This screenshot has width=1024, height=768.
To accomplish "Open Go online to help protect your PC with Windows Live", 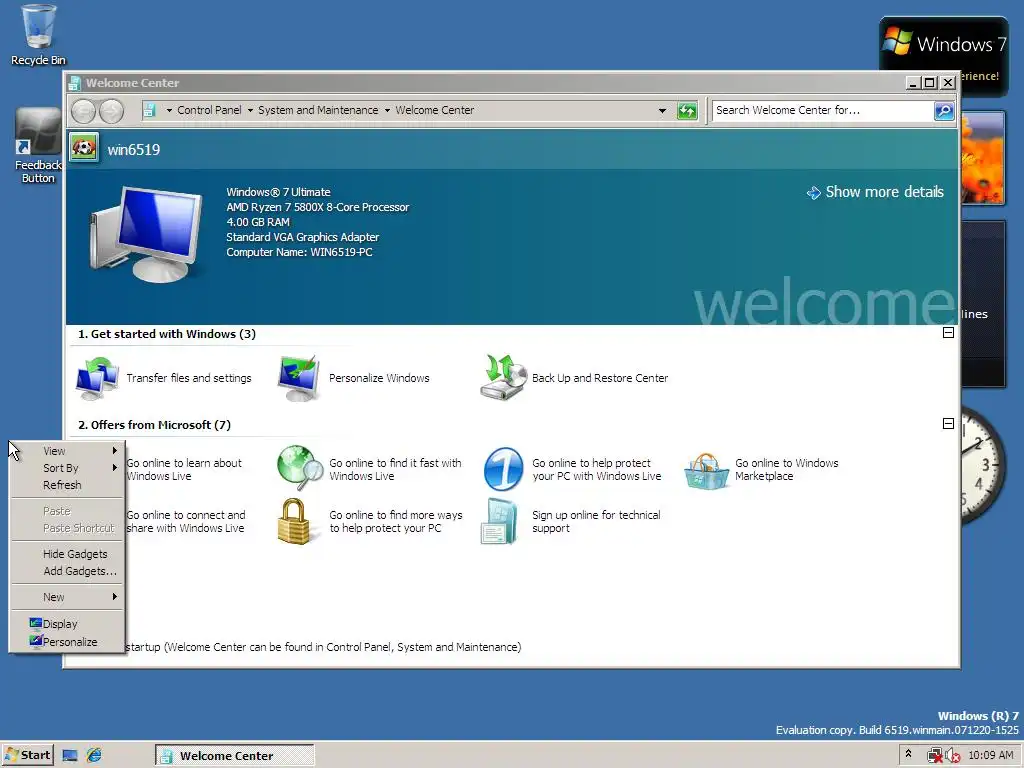I will click(596, 470).
